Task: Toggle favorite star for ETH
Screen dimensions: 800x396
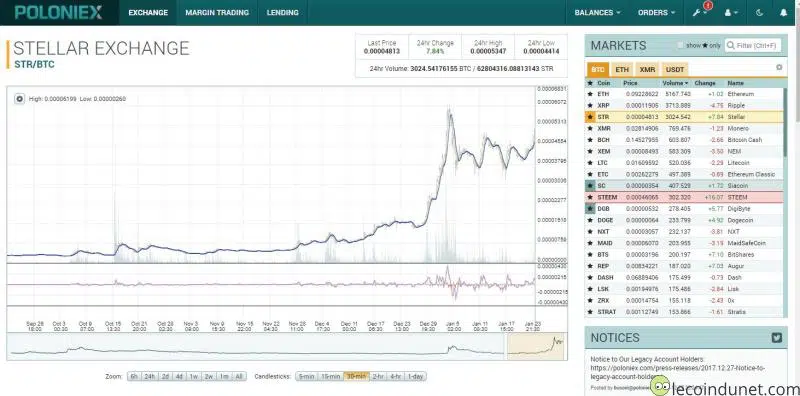Action: (x=590, y=94)
